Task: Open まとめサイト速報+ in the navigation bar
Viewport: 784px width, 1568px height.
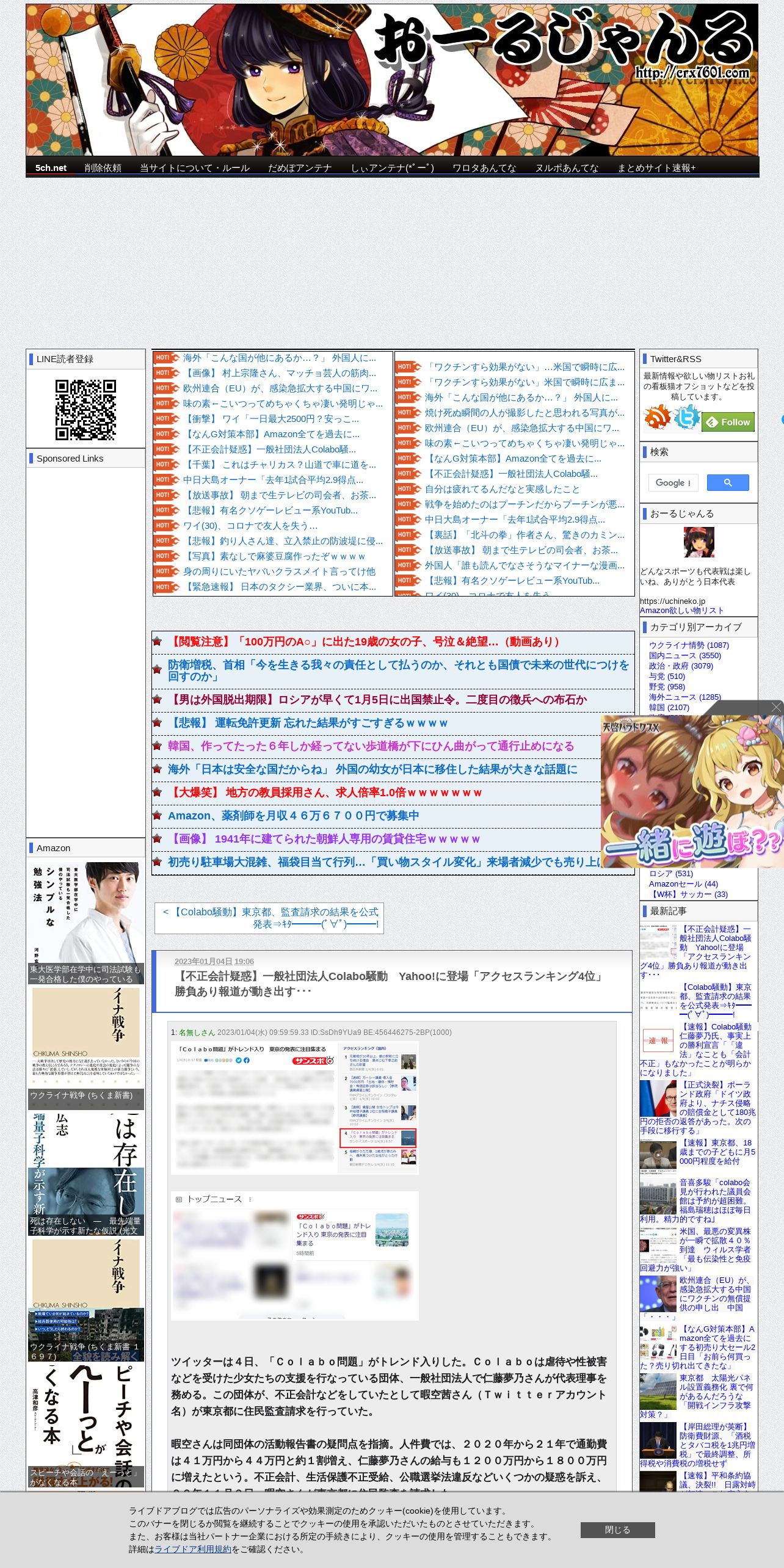Action: coord(656,167)
